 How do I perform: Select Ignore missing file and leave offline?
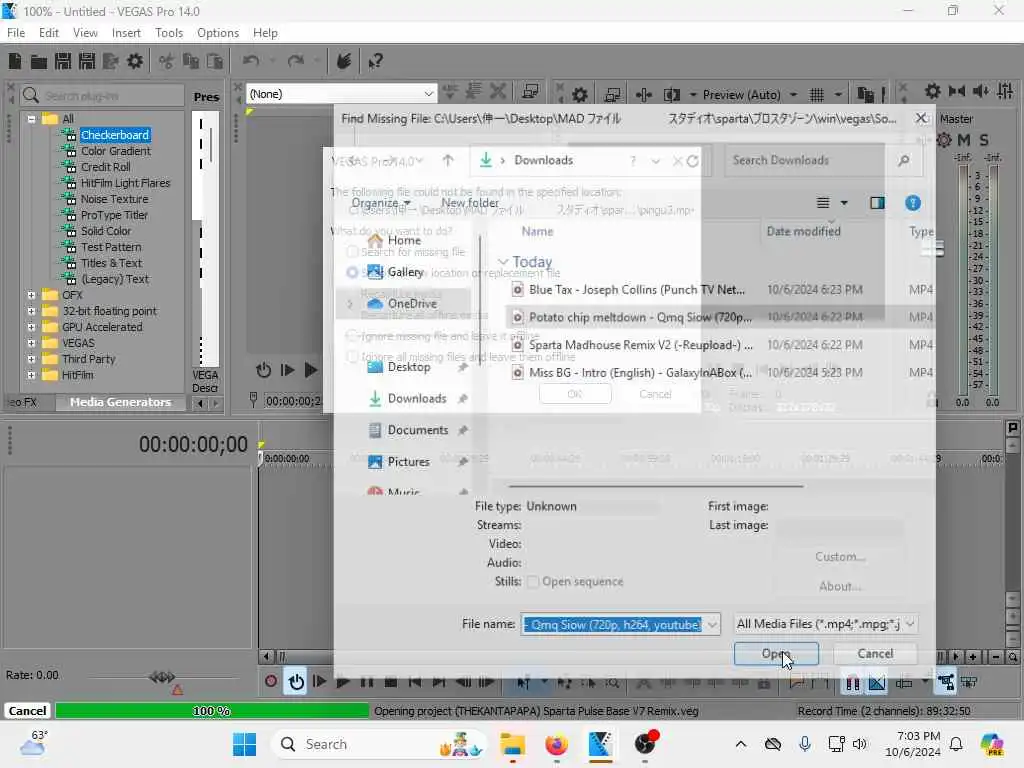pos(352,336)
